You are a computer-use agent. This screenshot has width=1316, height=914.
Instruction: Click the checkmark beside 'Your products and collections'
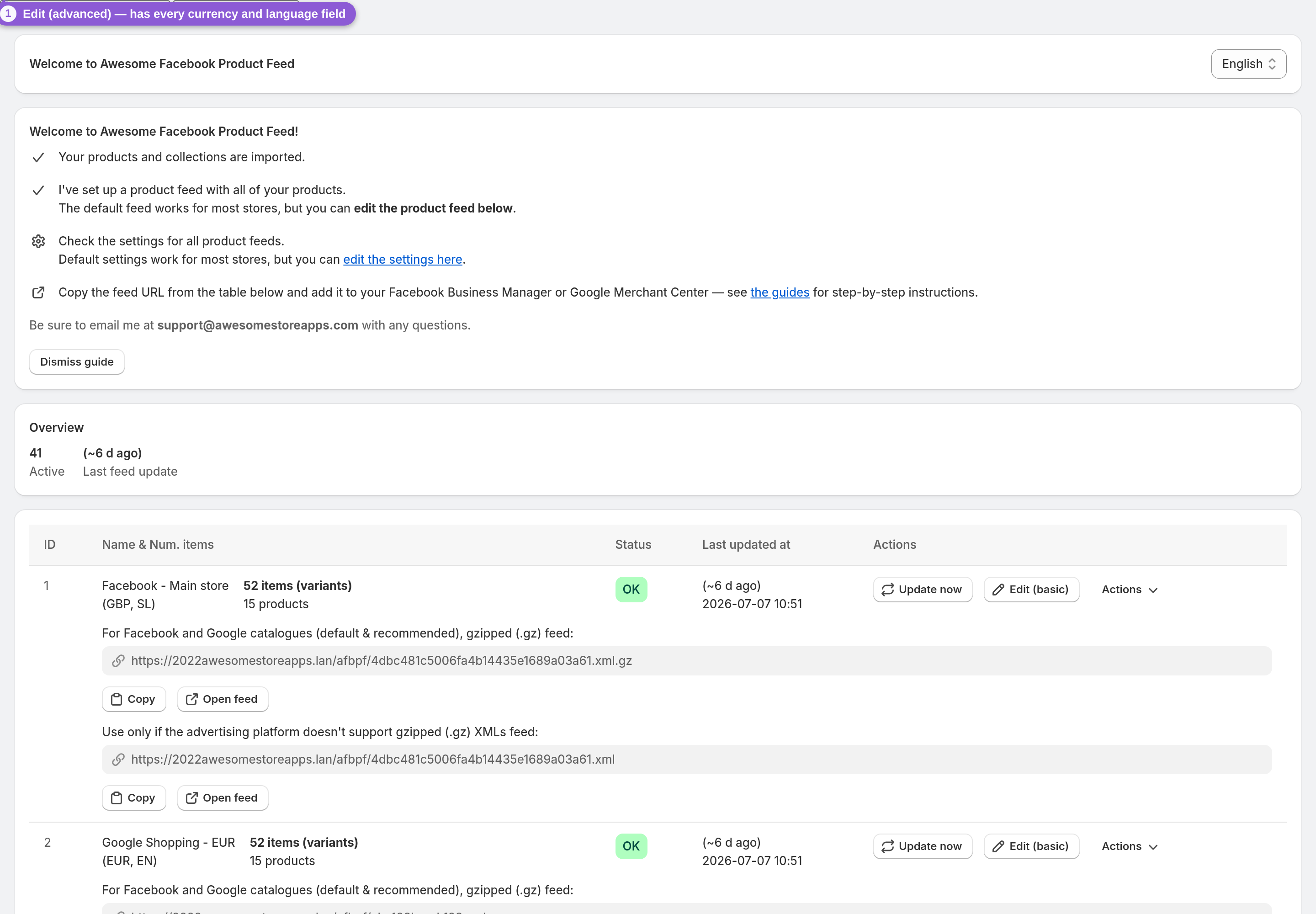point(38,158)
